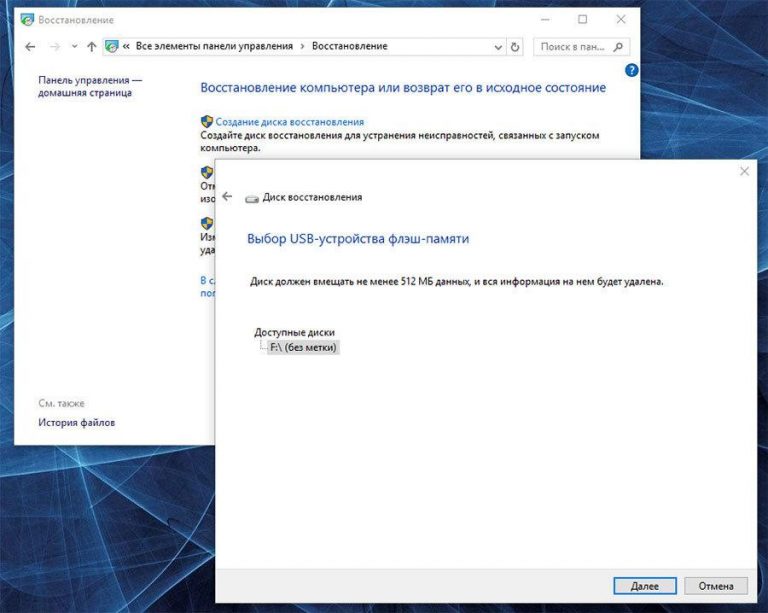Open the recent locations dropdown chevron
The image size is (768, 613).
[74, 47]
